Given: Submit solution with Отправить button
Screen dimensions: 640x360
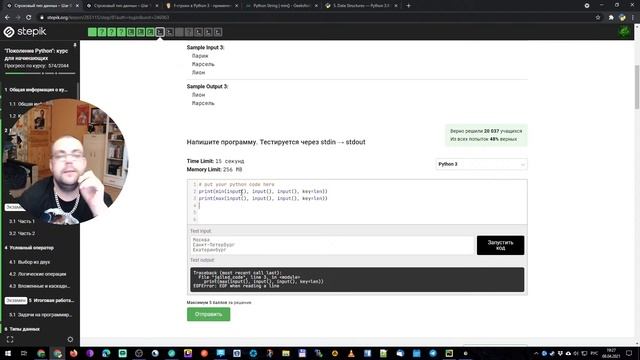Looking at the screenshot, I should (209, 314).
